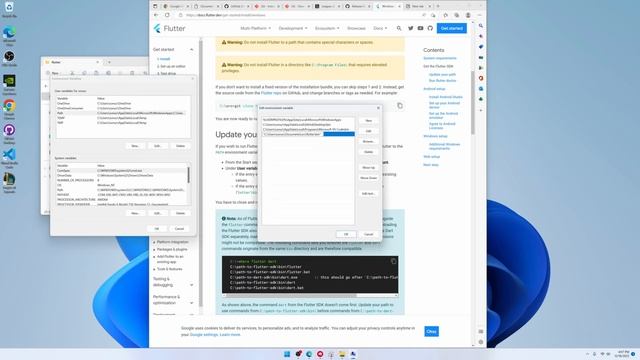
Task: Expand Performance & optimization sidebar section
Action: click(191, 303)
